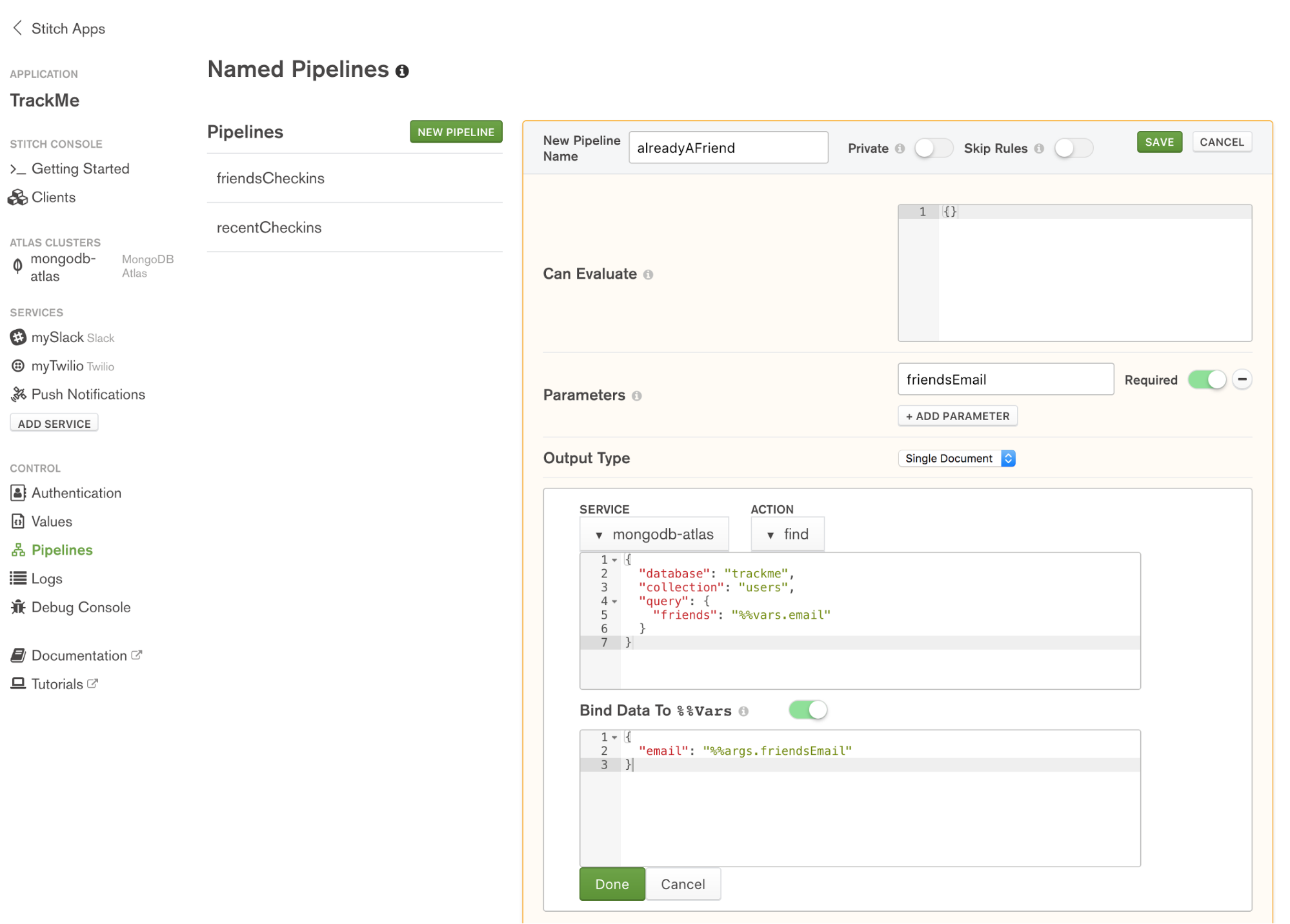
Task: Click the friendsEmail parameter input field
Action: 1005,379
